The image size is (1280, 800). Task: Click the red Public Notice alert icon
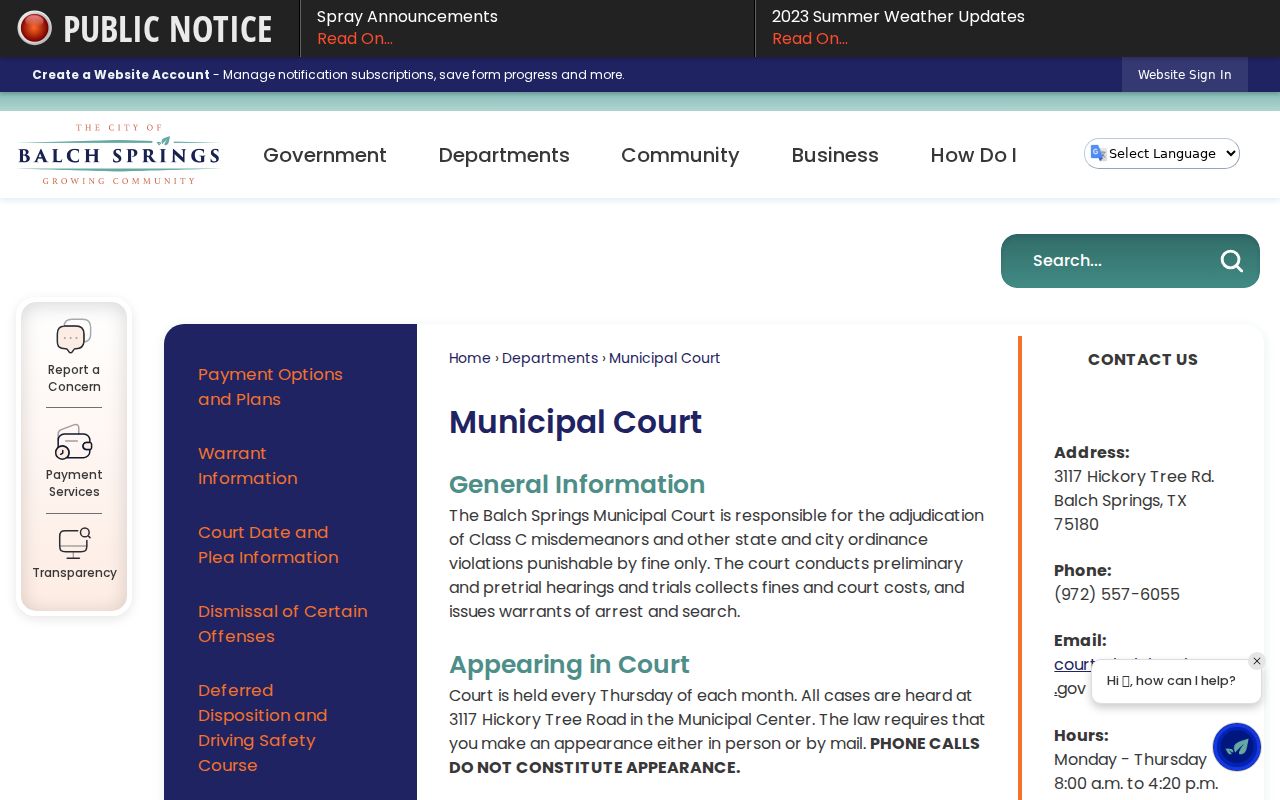34,28
